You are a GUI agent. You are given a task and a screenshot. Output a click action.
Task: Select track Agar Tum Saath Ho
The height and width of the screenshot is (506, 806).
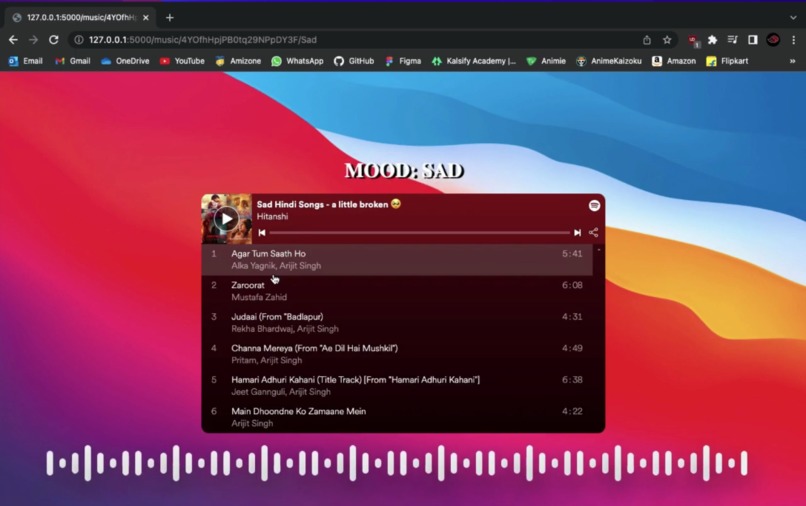[397, 260]
